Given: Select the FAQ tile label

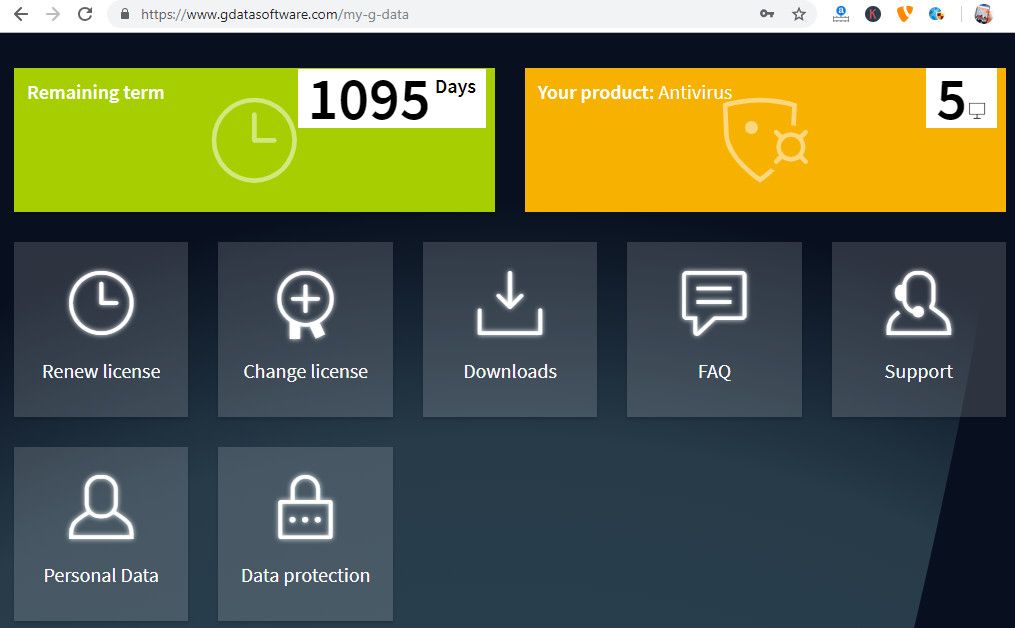Looking at the screenshot, I should point(714,372).
